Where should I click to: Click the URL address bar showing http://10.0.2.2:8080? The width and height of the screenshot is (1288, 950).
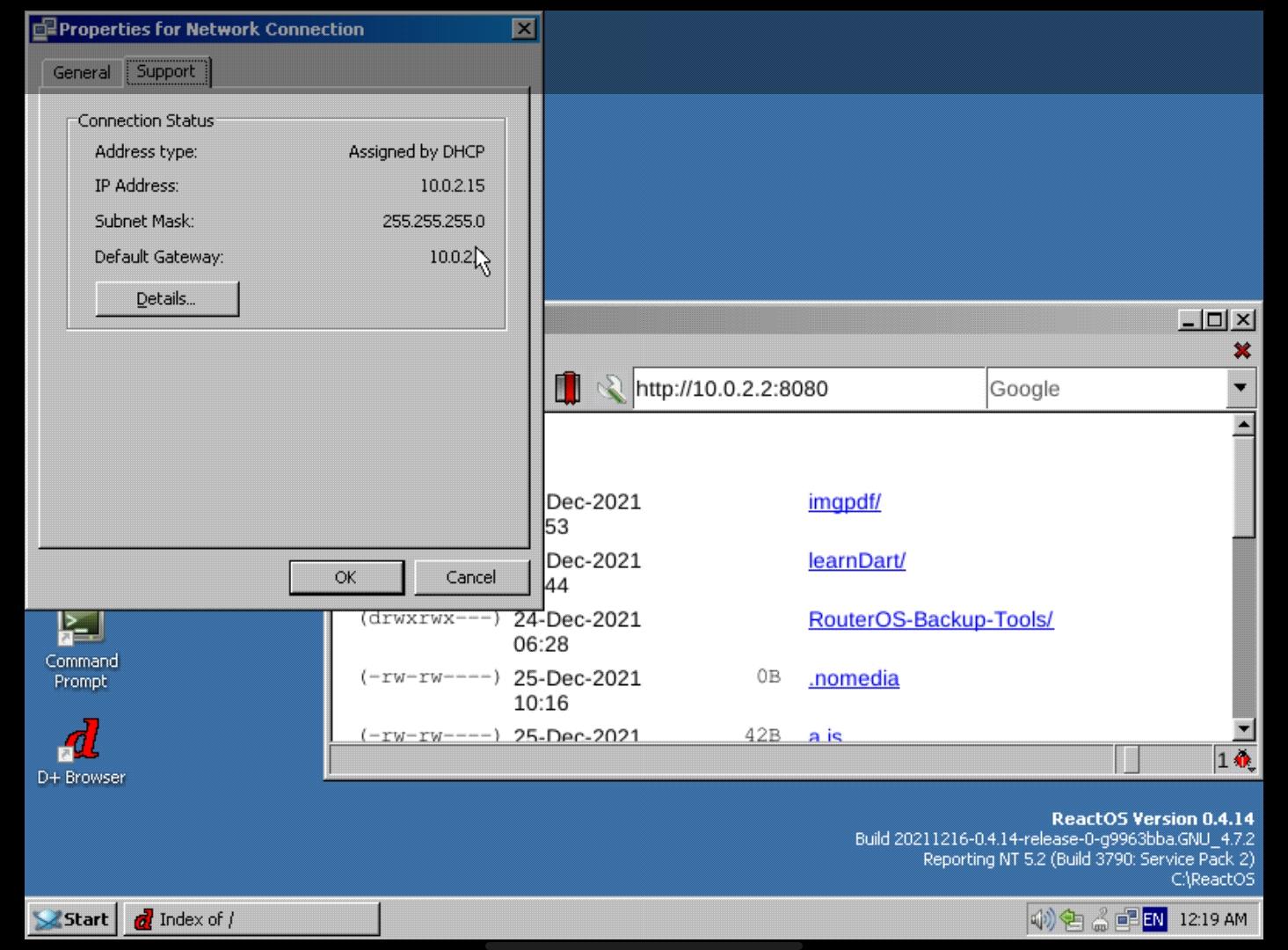pyautogui.click(x=808, y=389)
